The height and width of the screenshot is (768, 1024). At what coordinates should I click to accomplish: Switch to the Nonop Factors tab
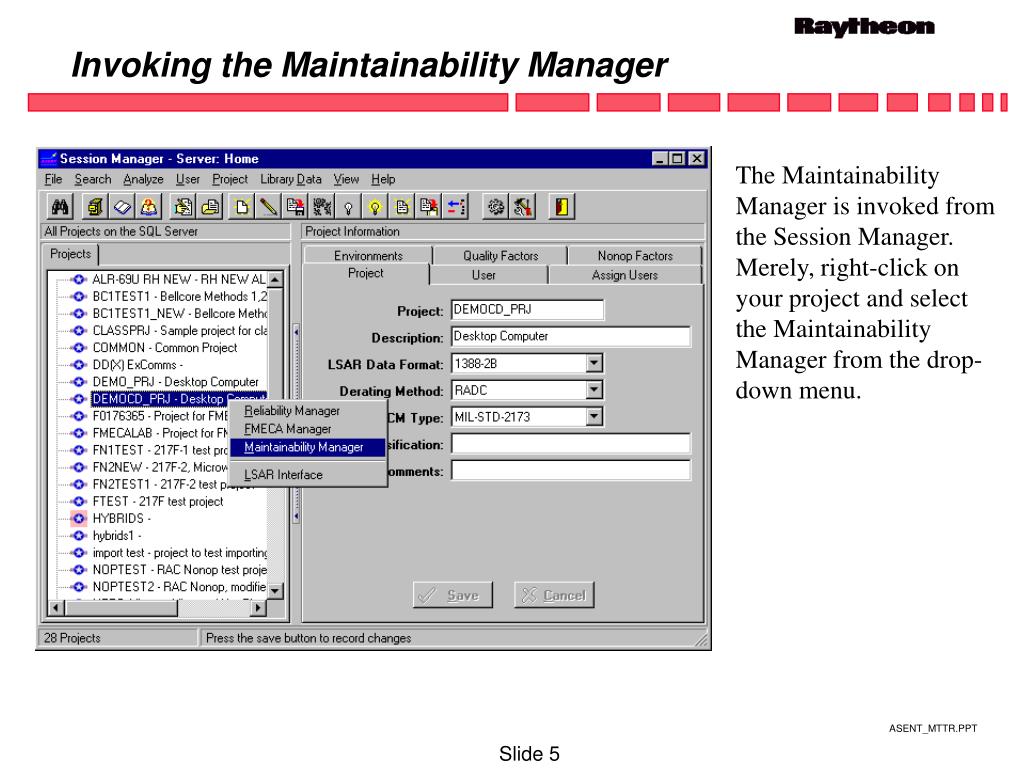635,255
